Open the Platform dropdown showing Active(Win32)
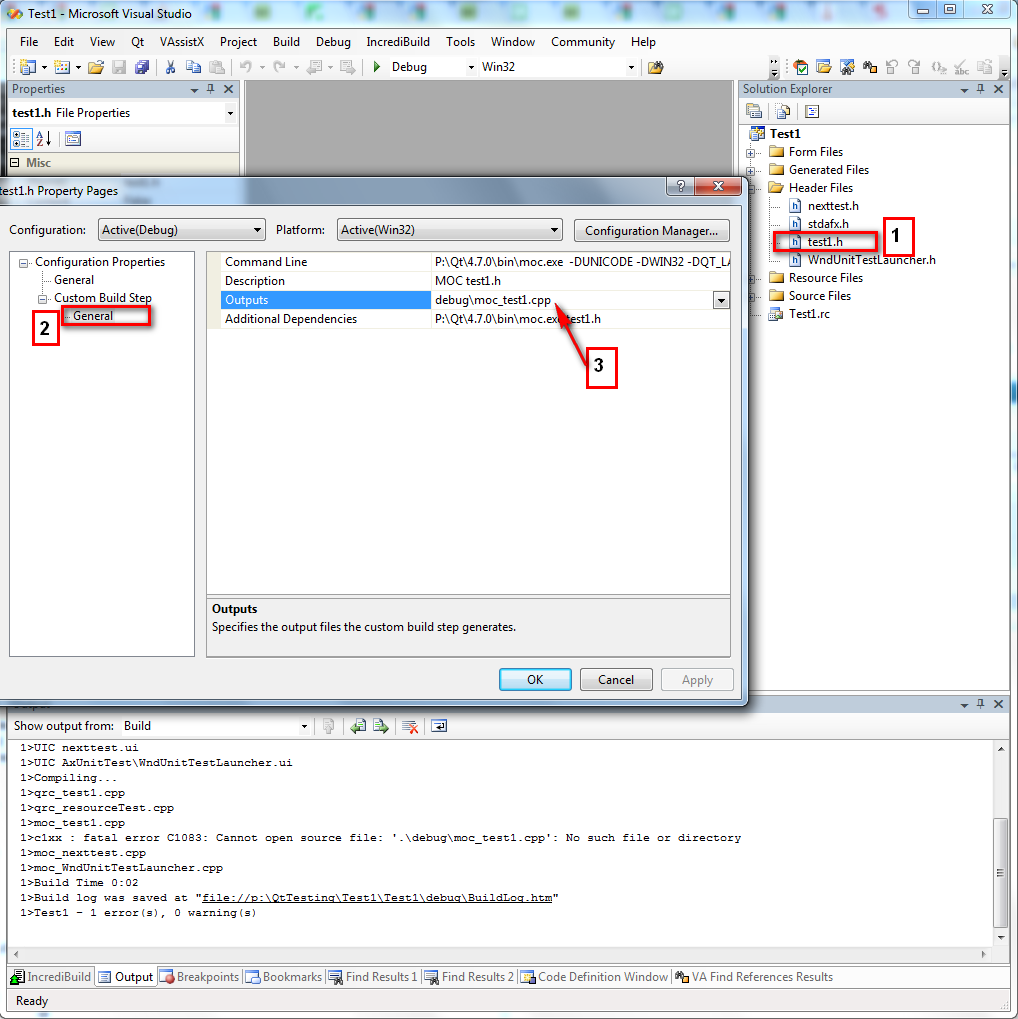1018x1019 pixels. pyautogui.click(x=449, y=230)
